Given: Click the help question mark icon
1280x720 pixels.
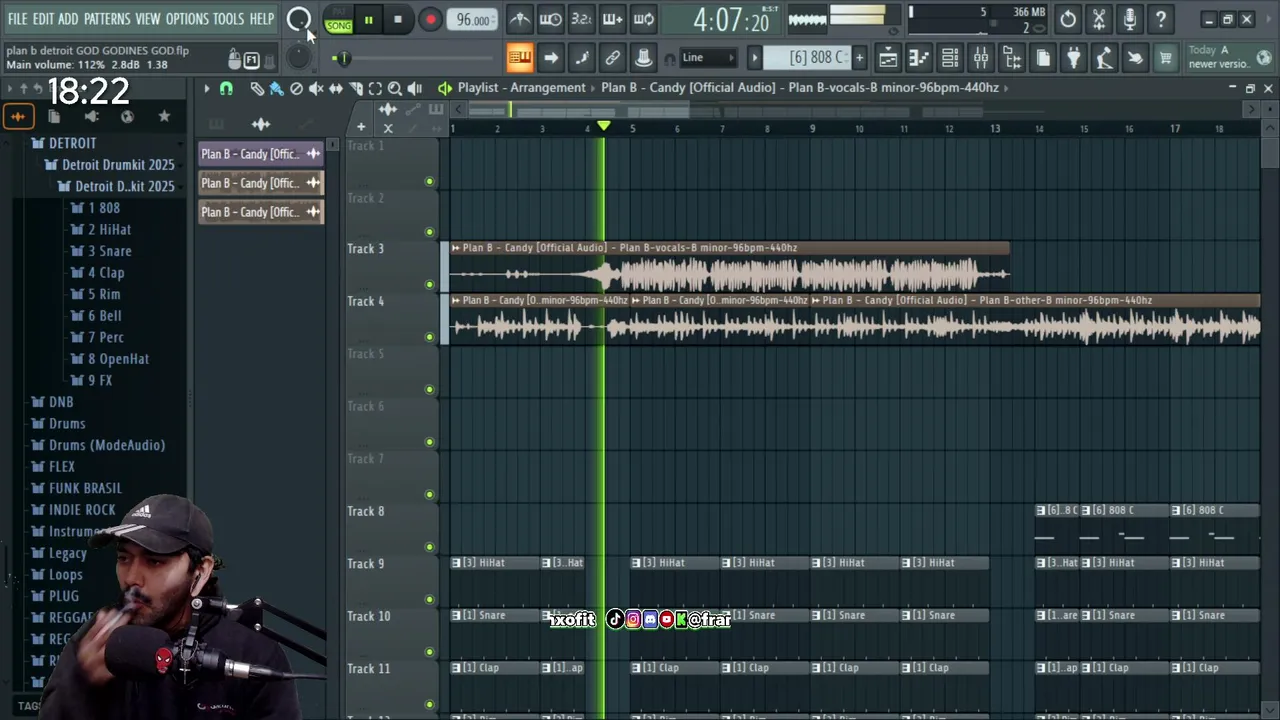Looking at the screenshot, I should click(1161, 19).
